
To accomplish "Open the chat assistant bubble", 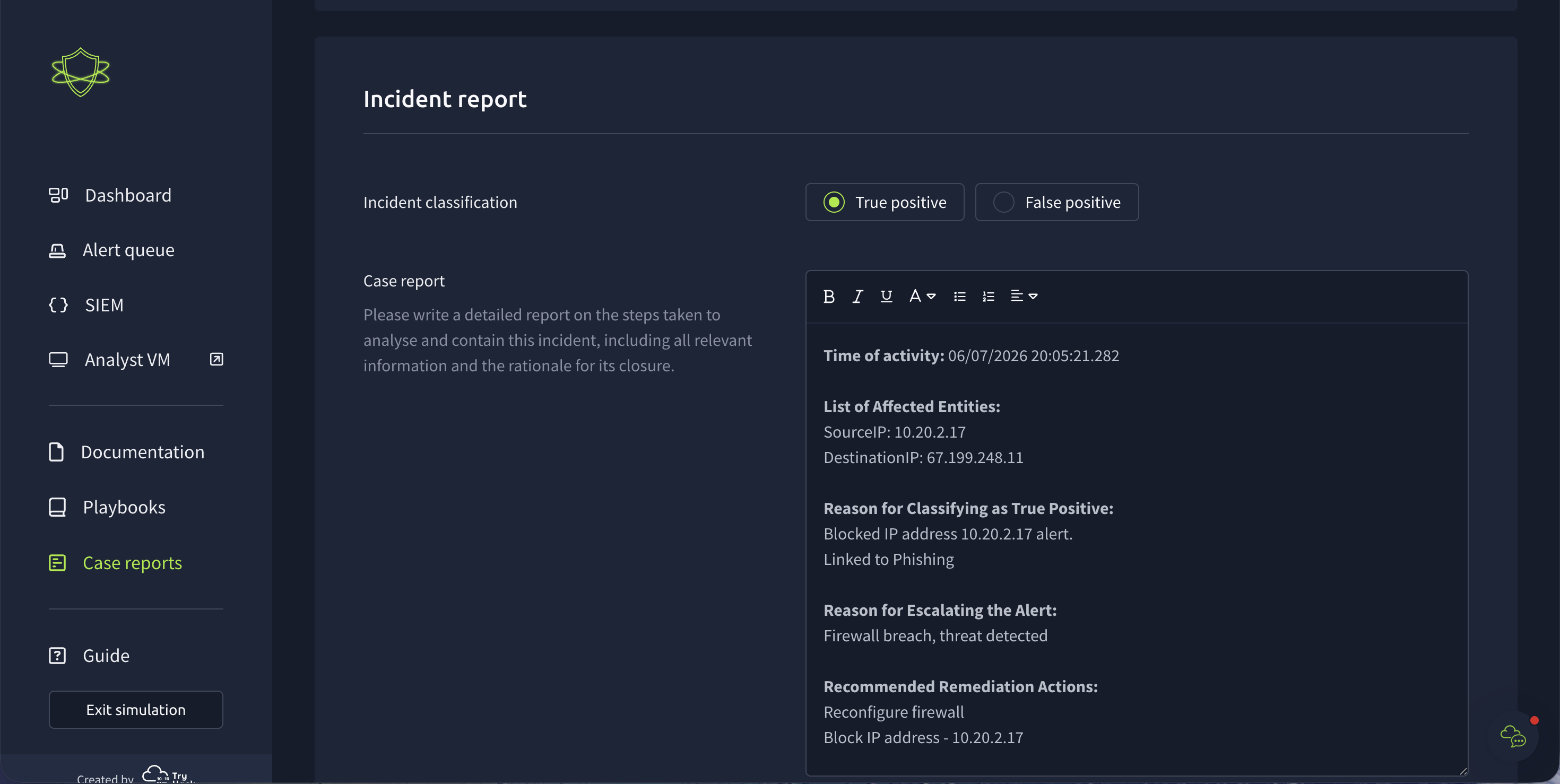I will (x=1513, y=736).
